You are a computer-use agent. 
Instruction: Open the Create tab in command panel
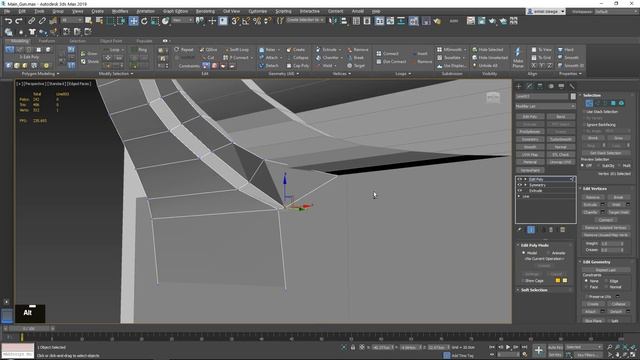tap(519, 86)
